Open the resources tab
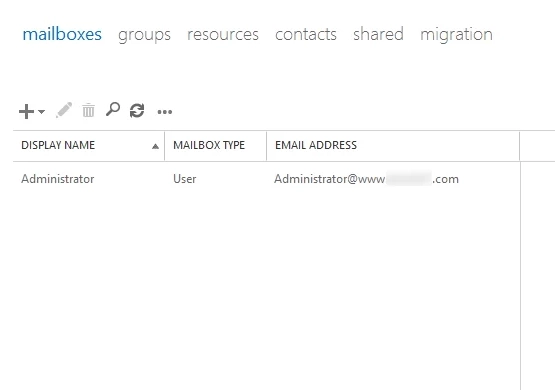This screenshot has height=390, width=555. pos(223,35)
